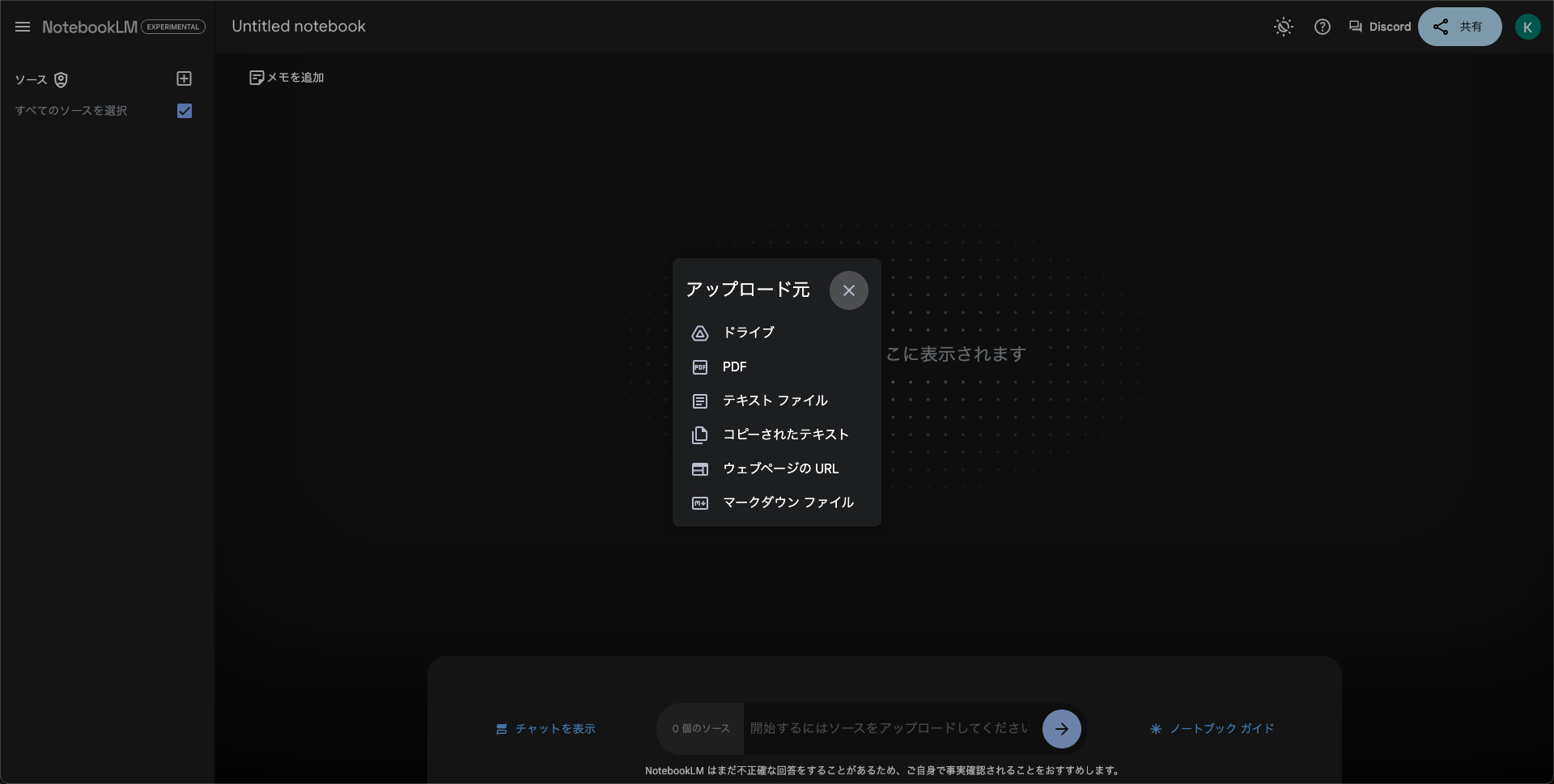Viewport: 1554px width, 784px height.
Task: Click the select all sources label
Action: [x=71, y=111]
